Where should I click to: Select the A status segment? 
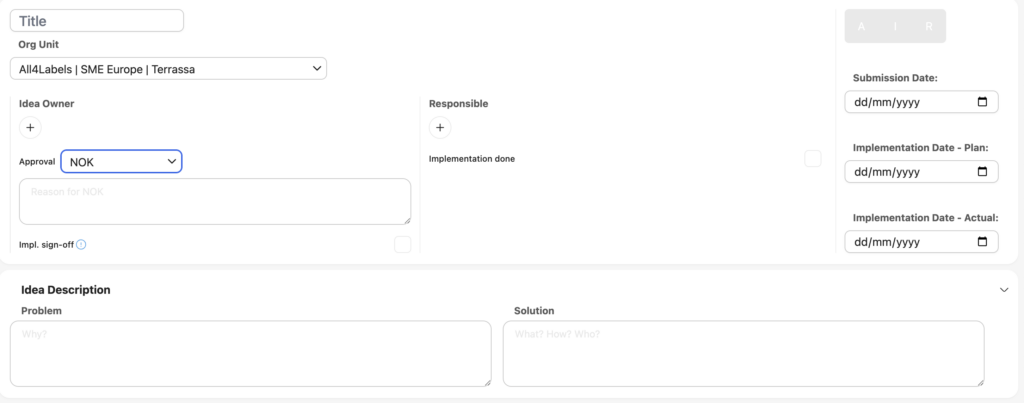pos(863,27)
